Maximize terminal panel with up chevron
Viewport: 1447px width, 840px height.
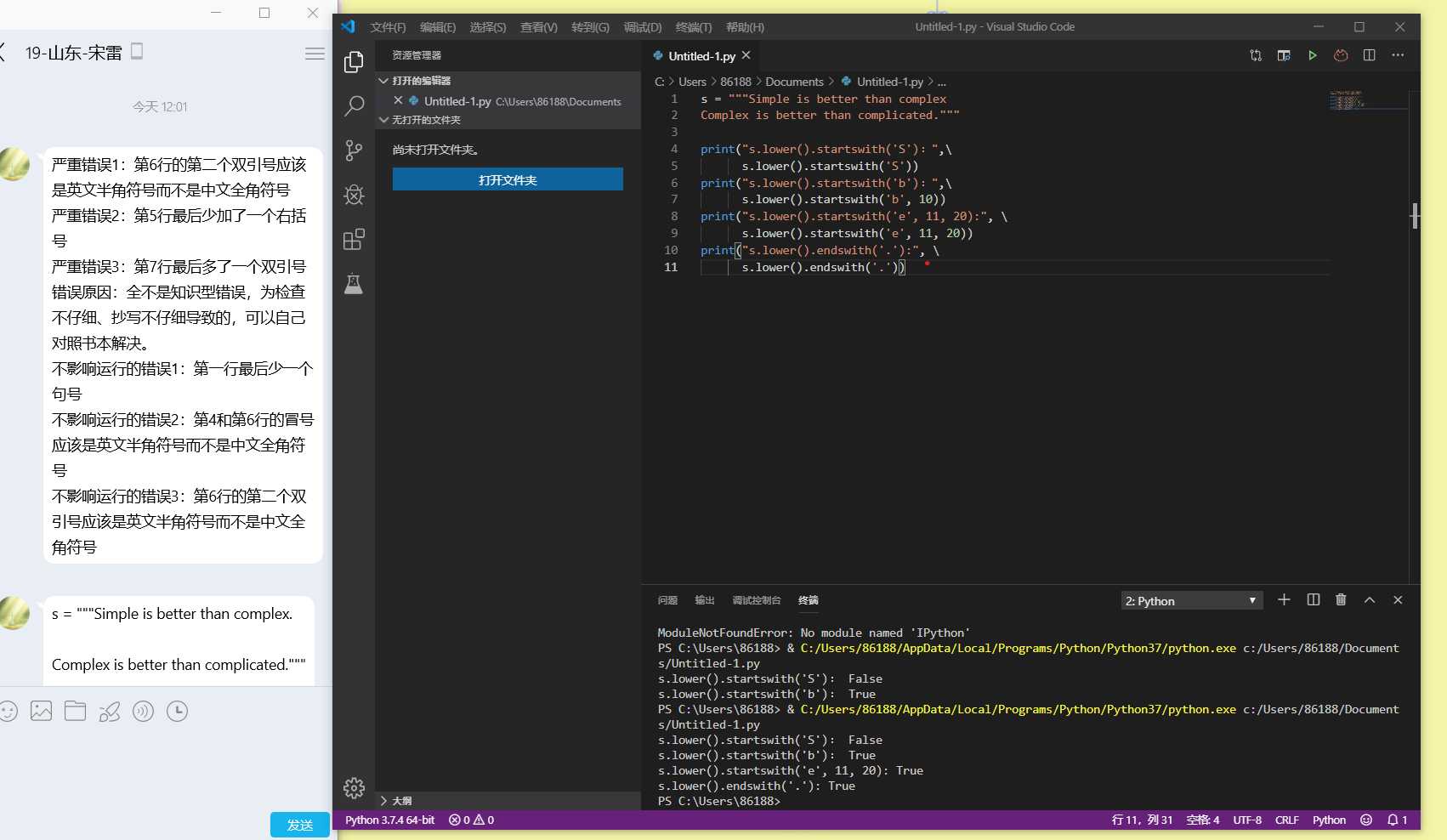pos(1370,599)
